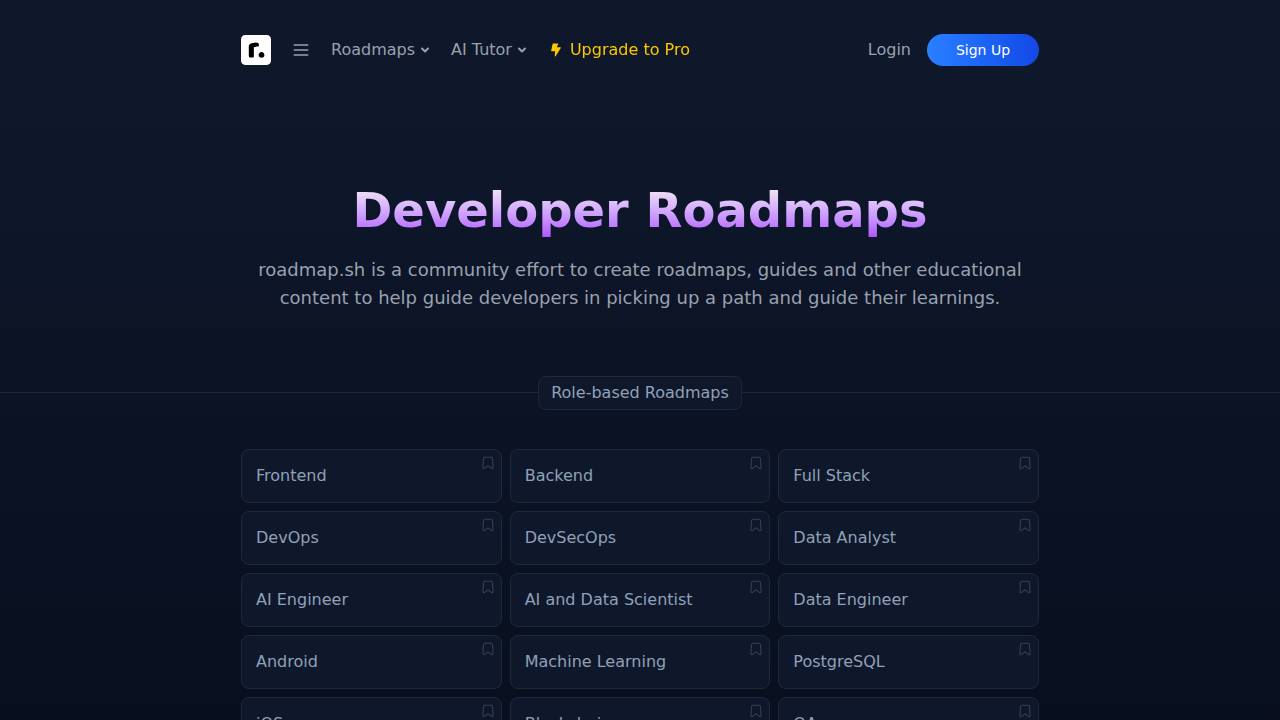Image resolution: width=1280 pixels, height=720 pixels.
Task: Click the Sign Up button
Action: pyautogui.click(x=982, y=50)
